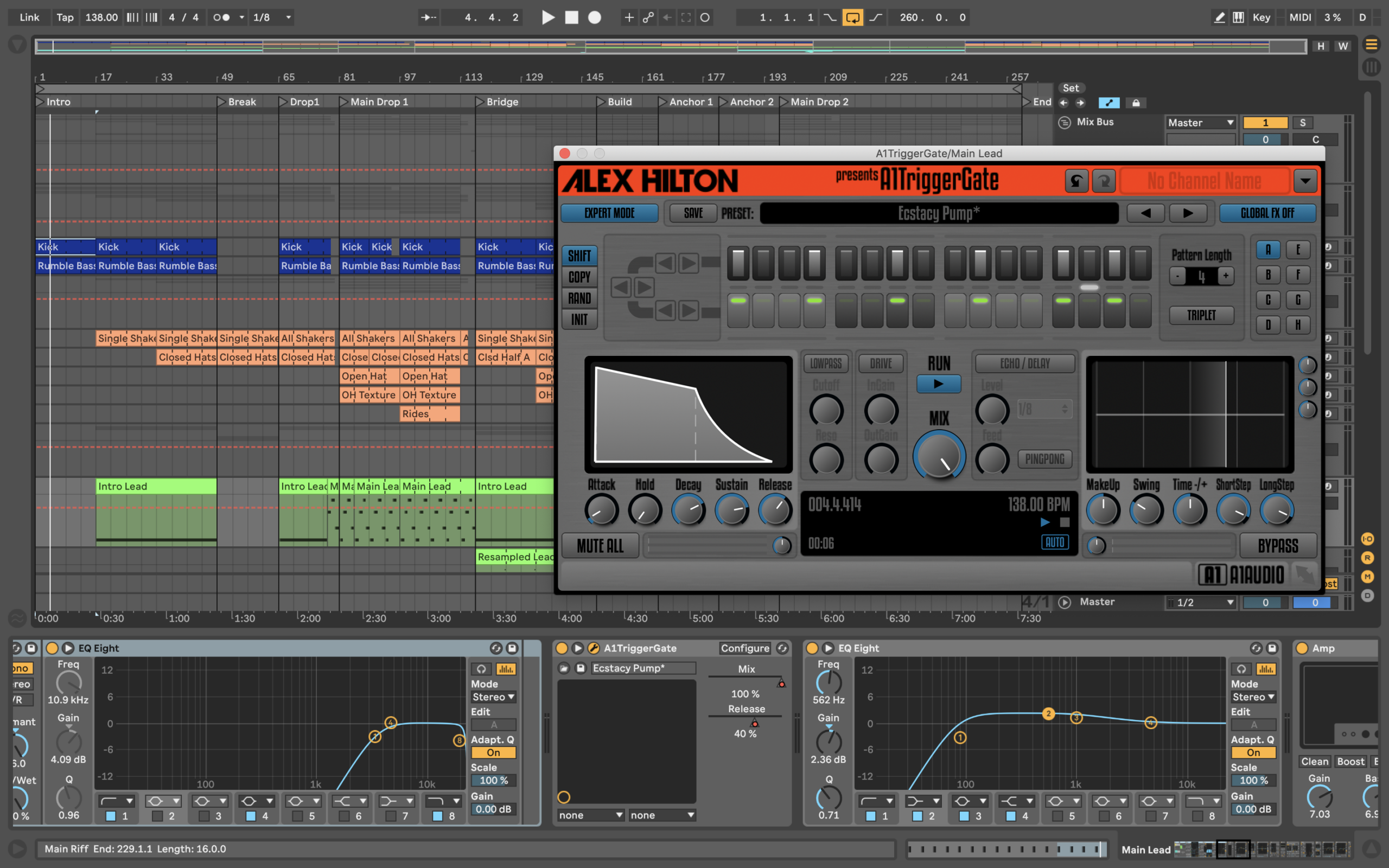
Task: Select pattern slot B
Action: point(1268,275)
